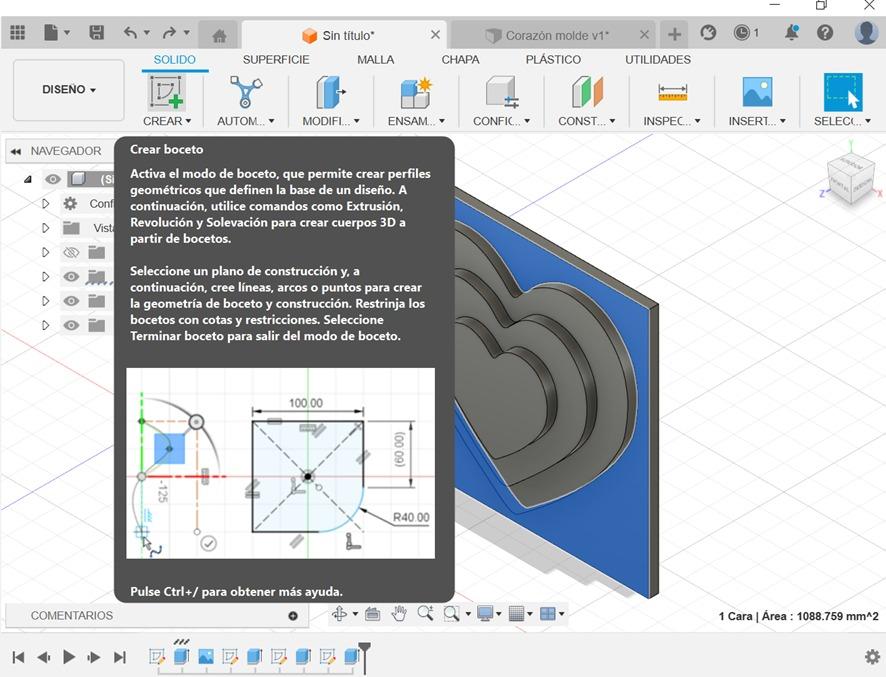The height and width of the screenshot is (677, 886).
Task: Open the notifications bell icon
Action: point(791,33)
